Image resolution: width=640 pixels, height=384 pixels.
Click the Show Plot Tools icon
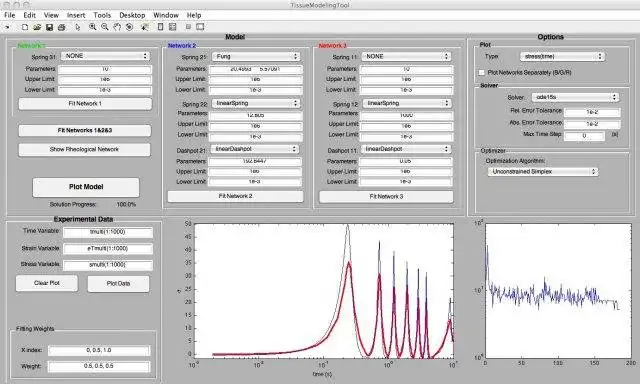[200, 27]
